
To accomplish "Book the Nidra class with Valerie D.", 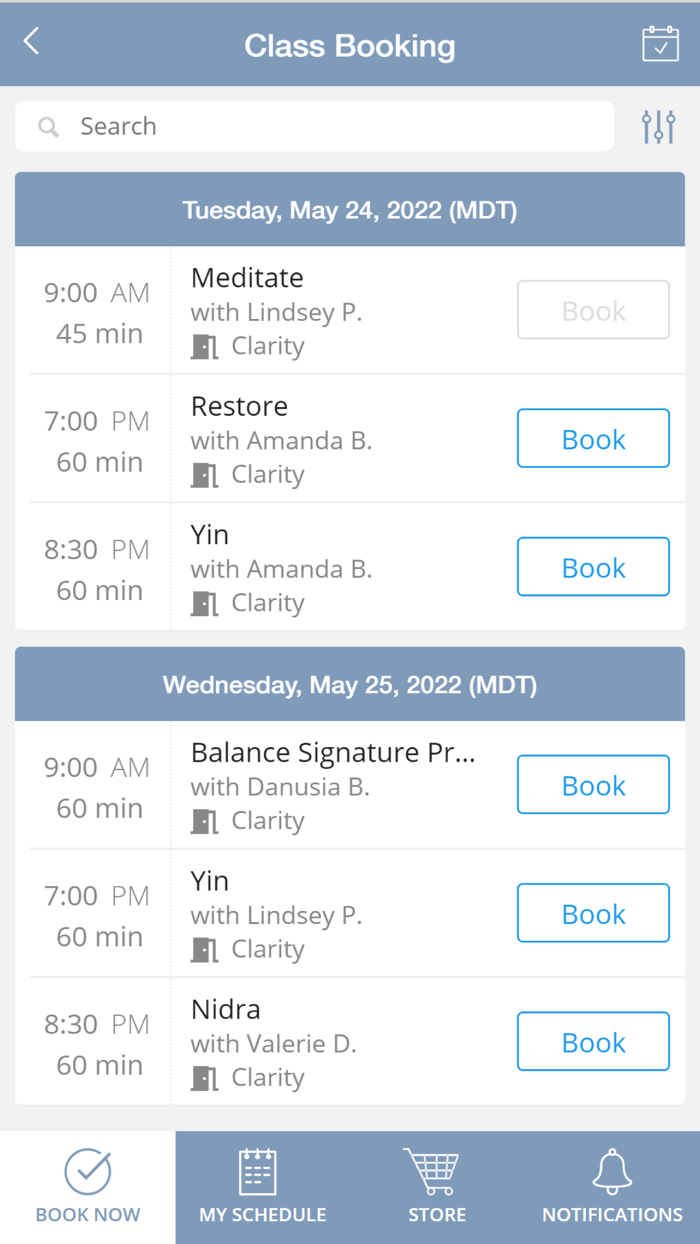I will pyautogui.click(x=593, y=1042).
